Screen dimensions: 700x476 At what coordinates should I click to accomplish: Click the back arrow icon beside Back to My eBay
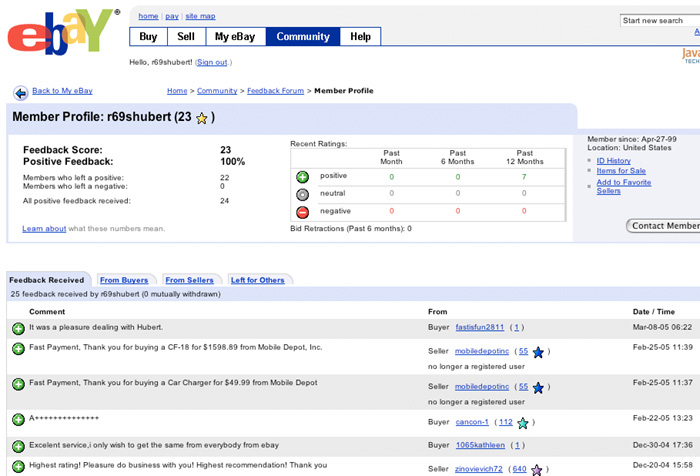pyautogui.click(x=20, y=92)
